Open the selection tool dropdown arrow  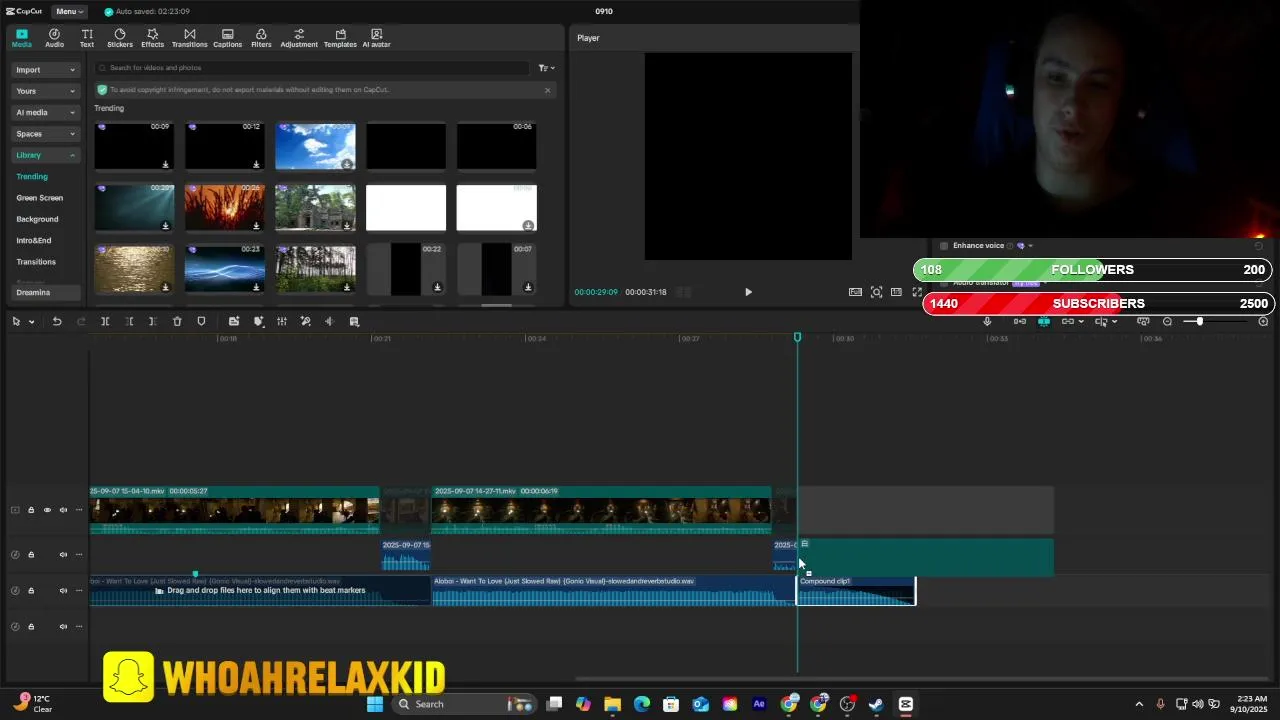coord(32,322)
